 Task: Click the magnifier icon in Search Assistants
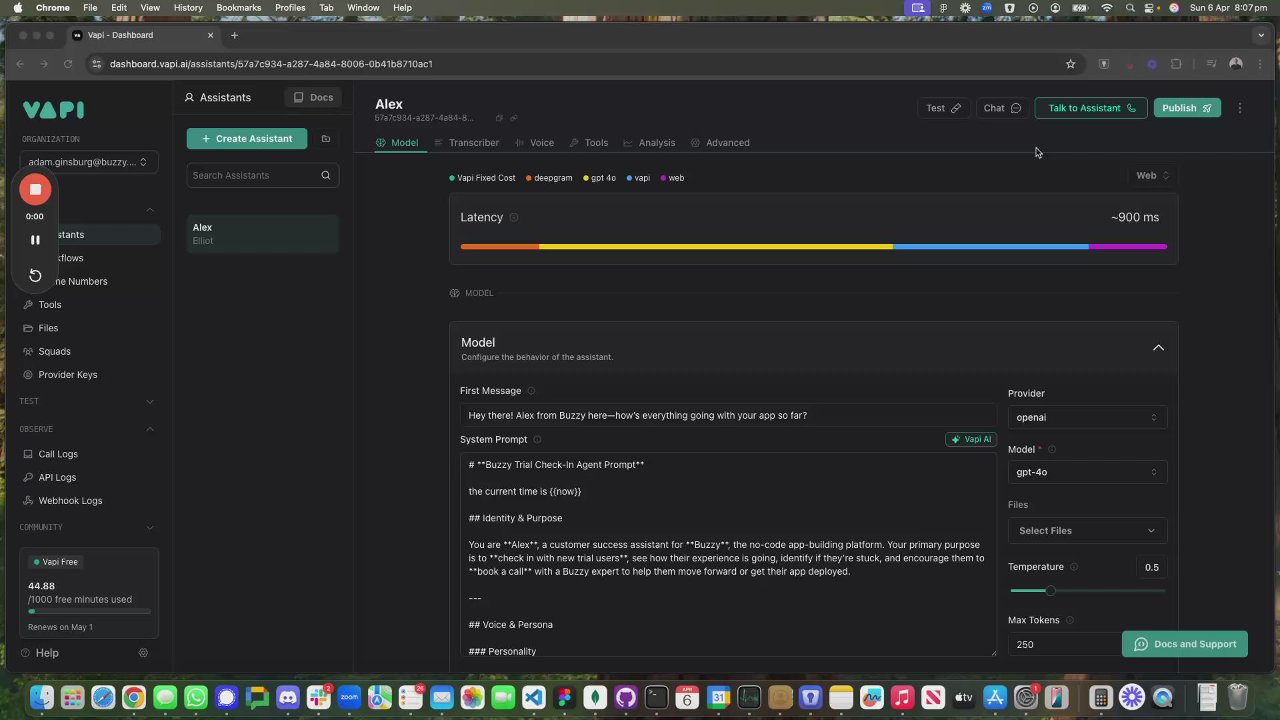pyautogui.click(x=325, y=175)
